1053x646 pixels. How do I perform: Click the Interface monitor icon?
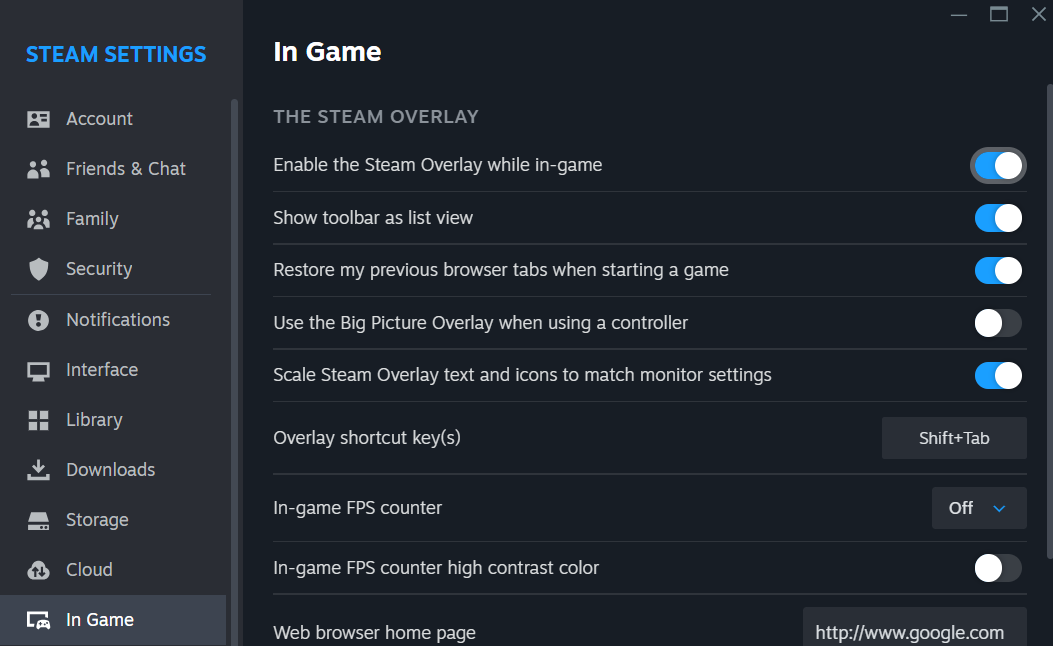(39, 370)
